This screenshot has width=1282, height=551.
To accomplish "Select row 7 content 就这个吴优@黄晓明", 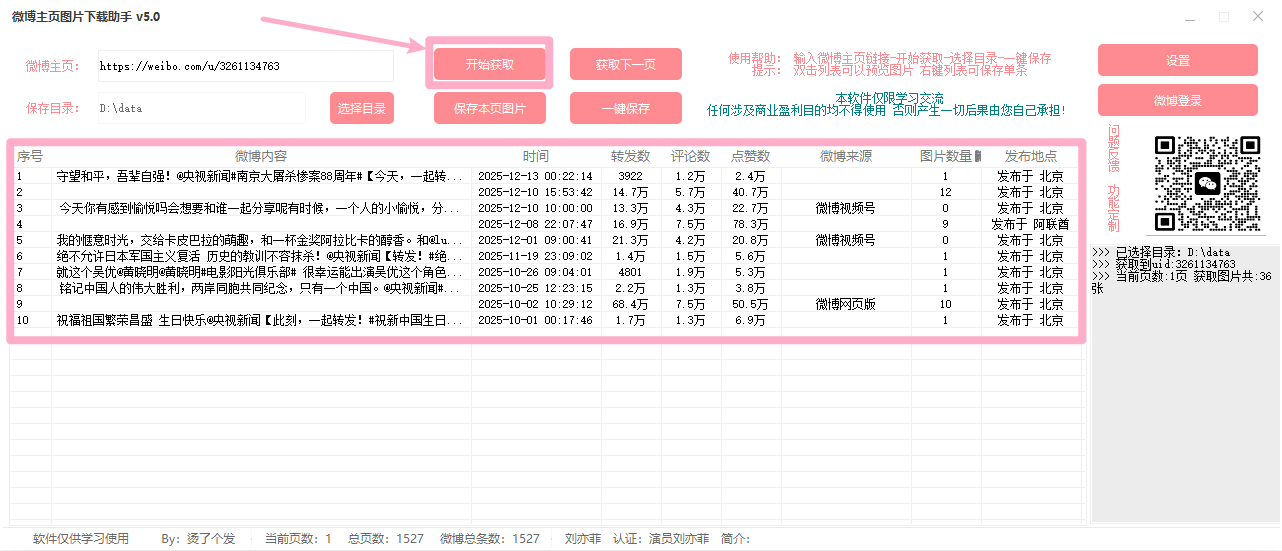I will 261,272.
